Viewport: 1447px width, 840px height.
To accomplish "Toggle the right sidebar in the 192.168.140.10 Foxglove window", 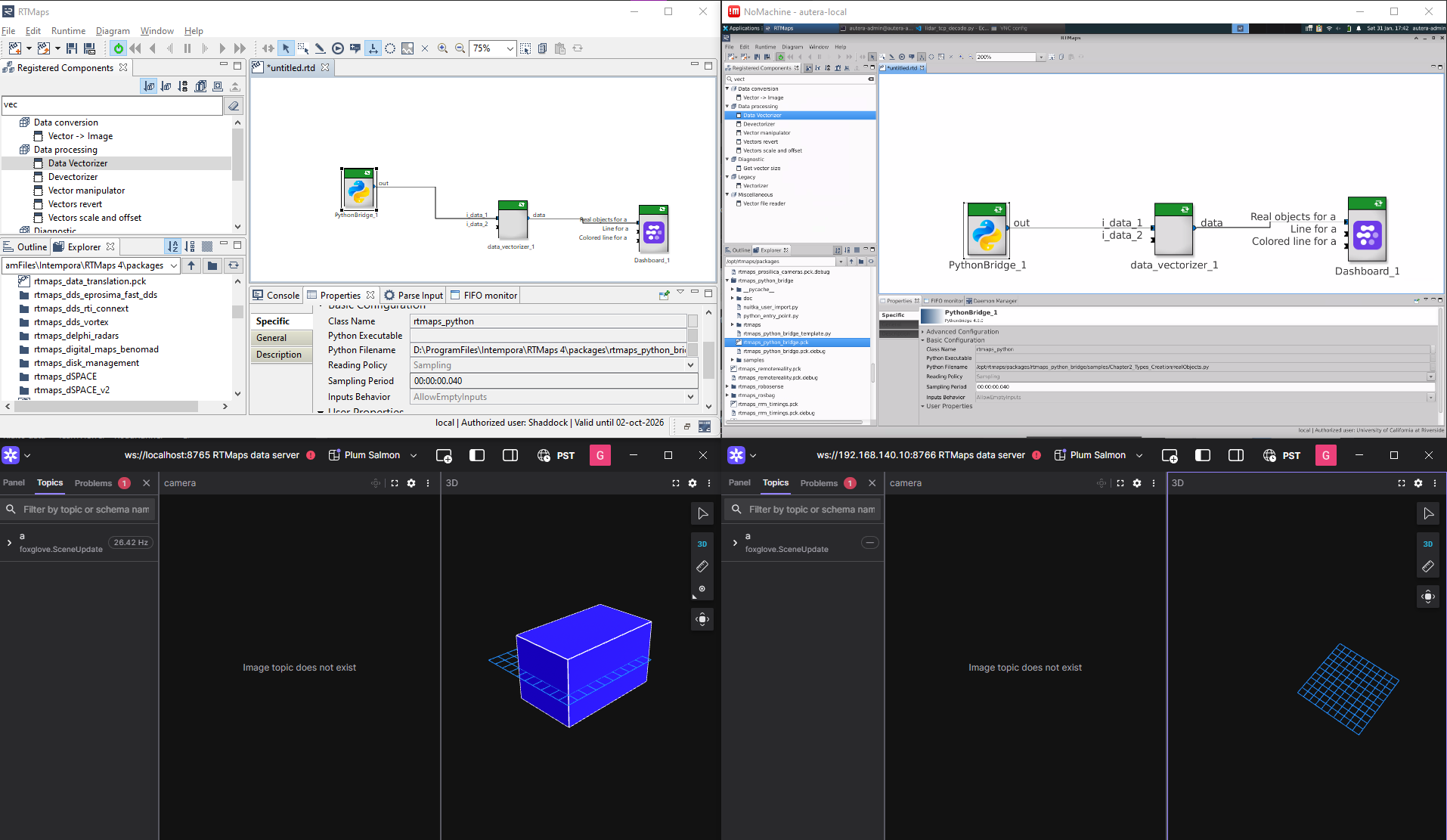I will (x=1236, y=455).
